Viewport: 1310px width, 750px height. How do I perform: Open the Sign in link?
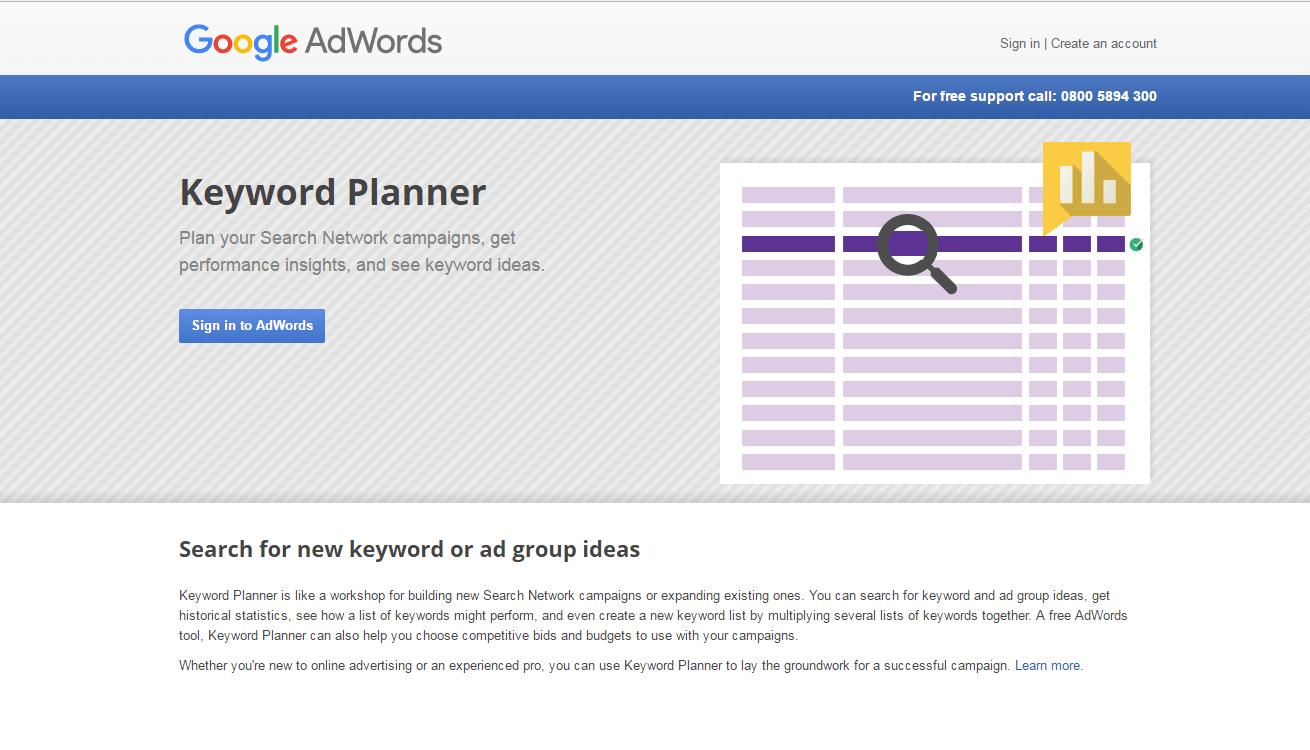[1019, 43]
